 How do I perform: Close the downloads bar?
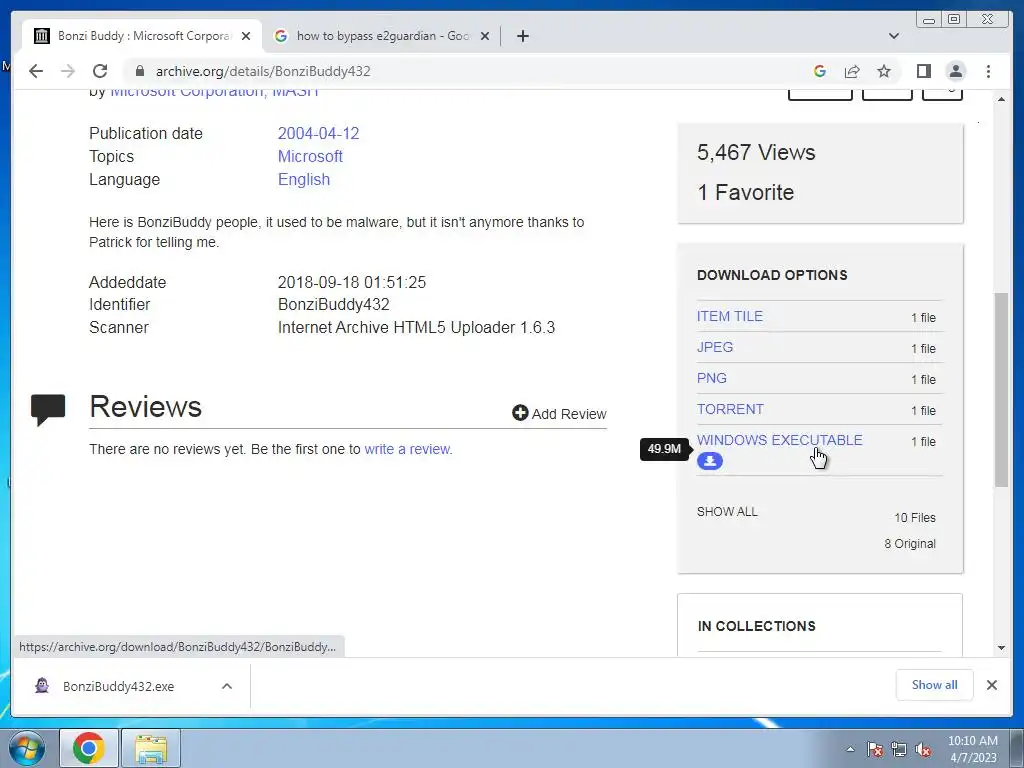pyautogui.click(x=992, y=685)
